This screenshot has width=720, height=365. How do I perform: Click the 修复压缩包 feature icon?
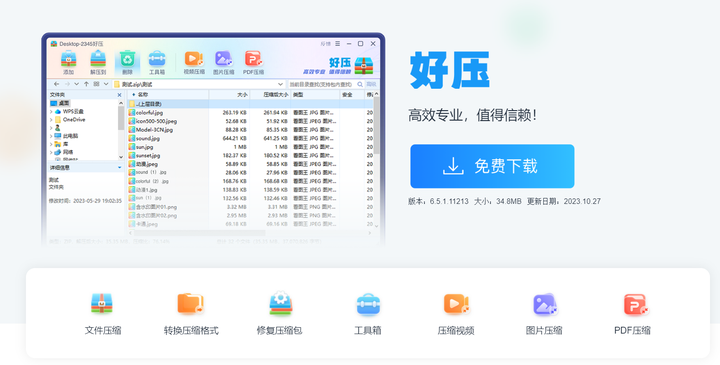click(x=280, y=303)
